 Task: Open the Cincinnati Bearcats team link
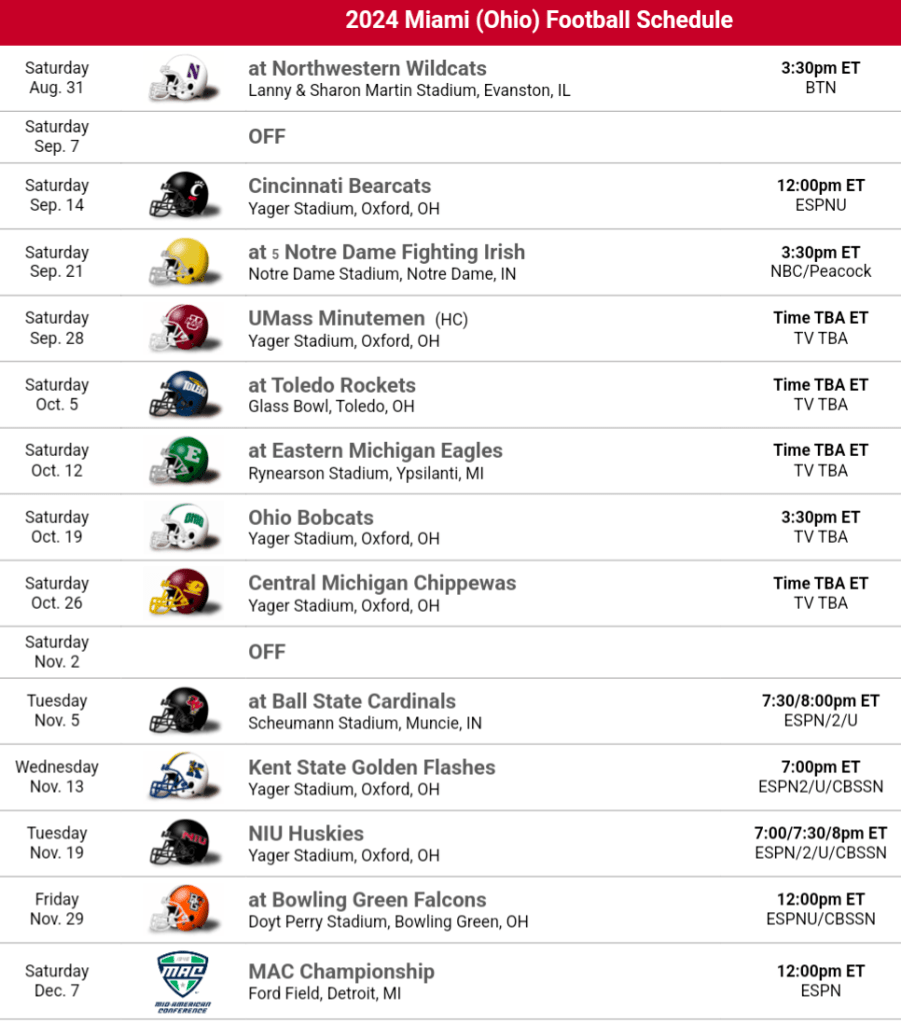pos(339,186)
